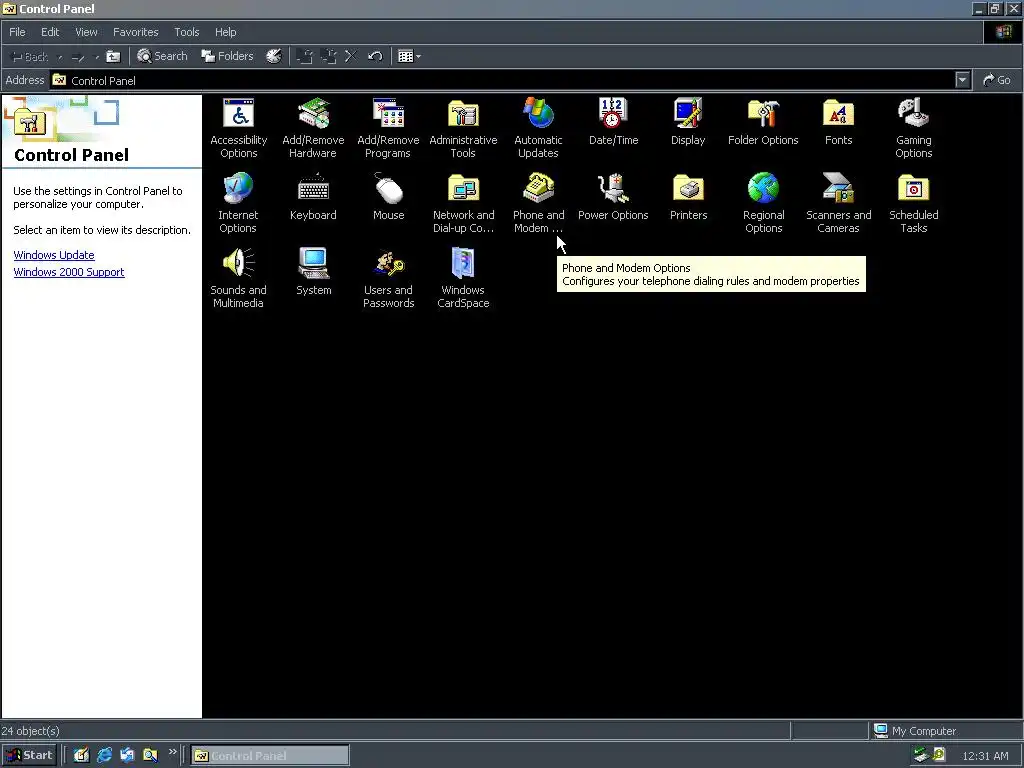Open Windows CardSpace
The height and width of the screenshot is (768, 1024).
[463, 278]
